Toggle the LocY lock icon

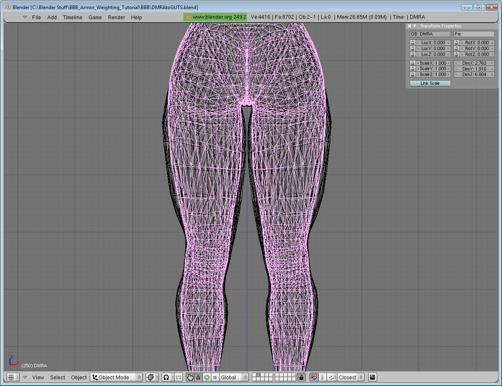click(413, 48)
